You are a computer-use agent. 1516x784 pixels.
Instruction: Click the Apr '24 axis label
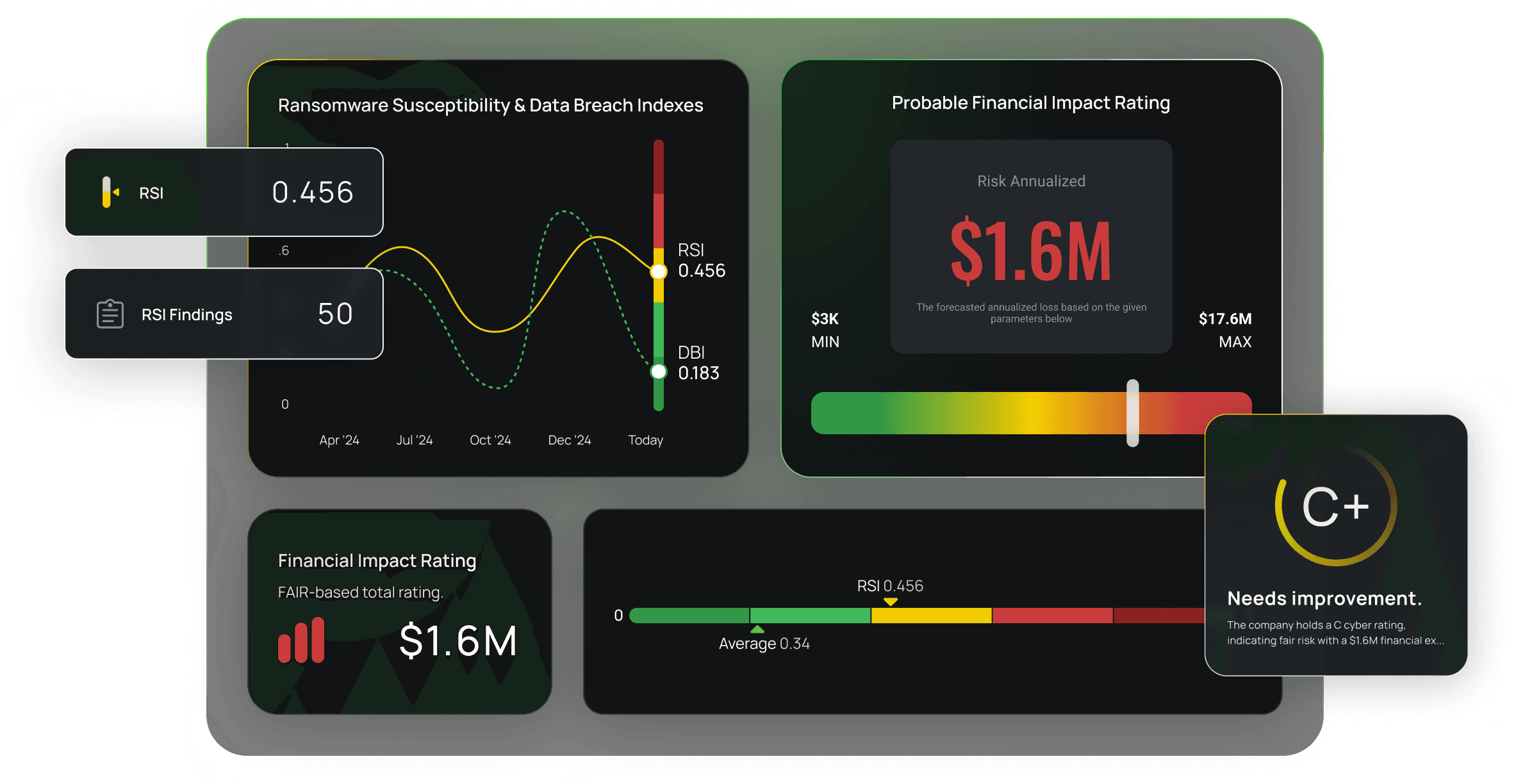pos(339,440)
